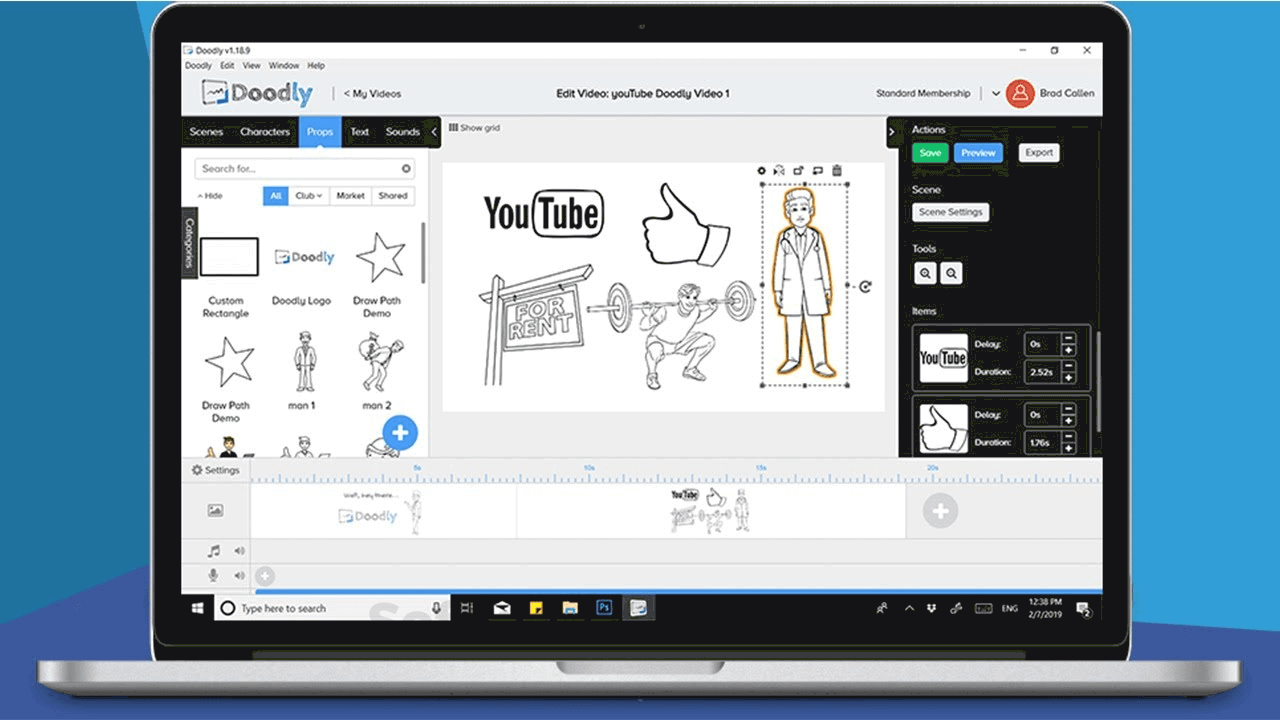Select the Shared filter
Viewport: 1280px width, 720px height.
(393, 196)
